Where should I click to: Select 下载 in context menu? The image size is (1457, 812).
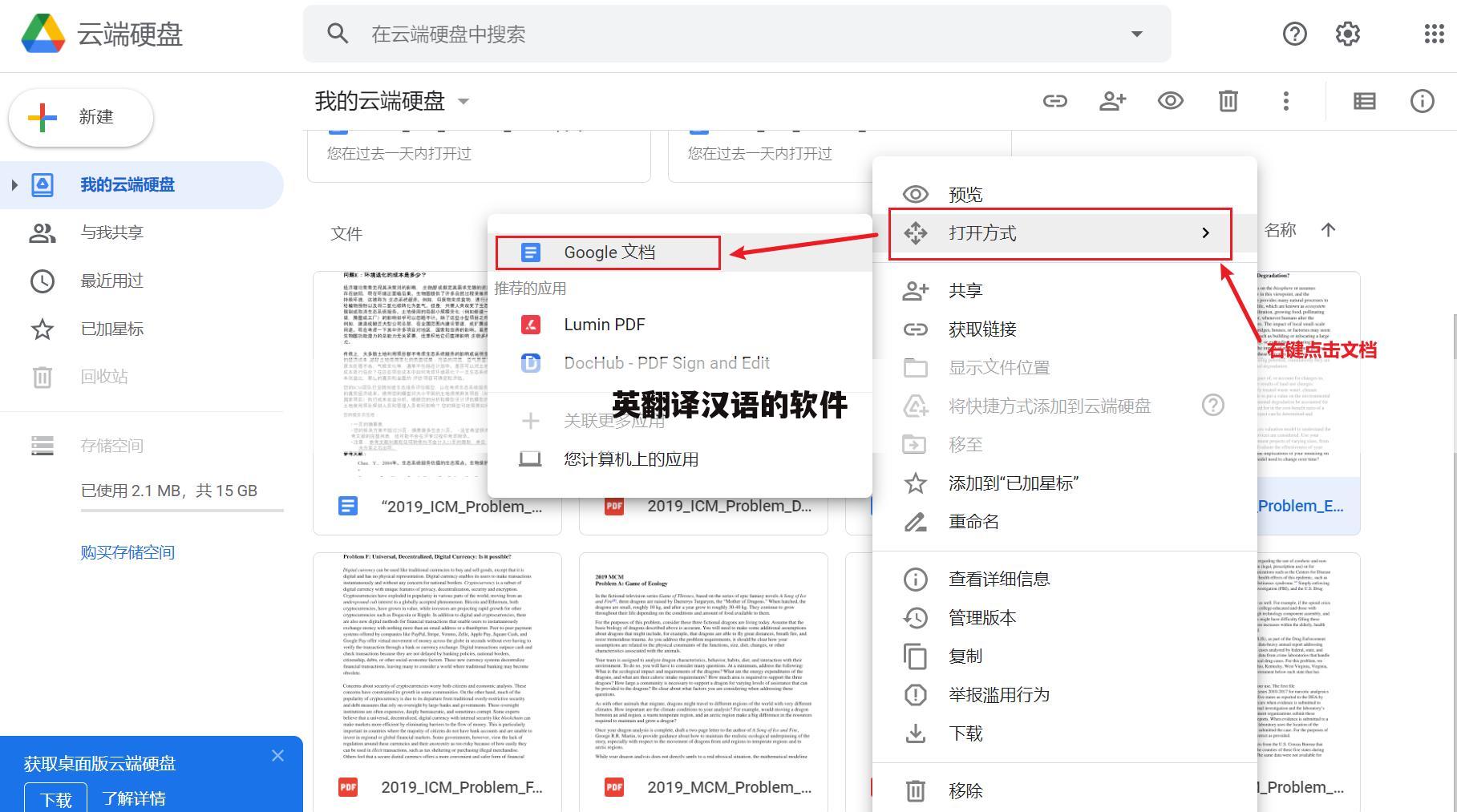1065,733
